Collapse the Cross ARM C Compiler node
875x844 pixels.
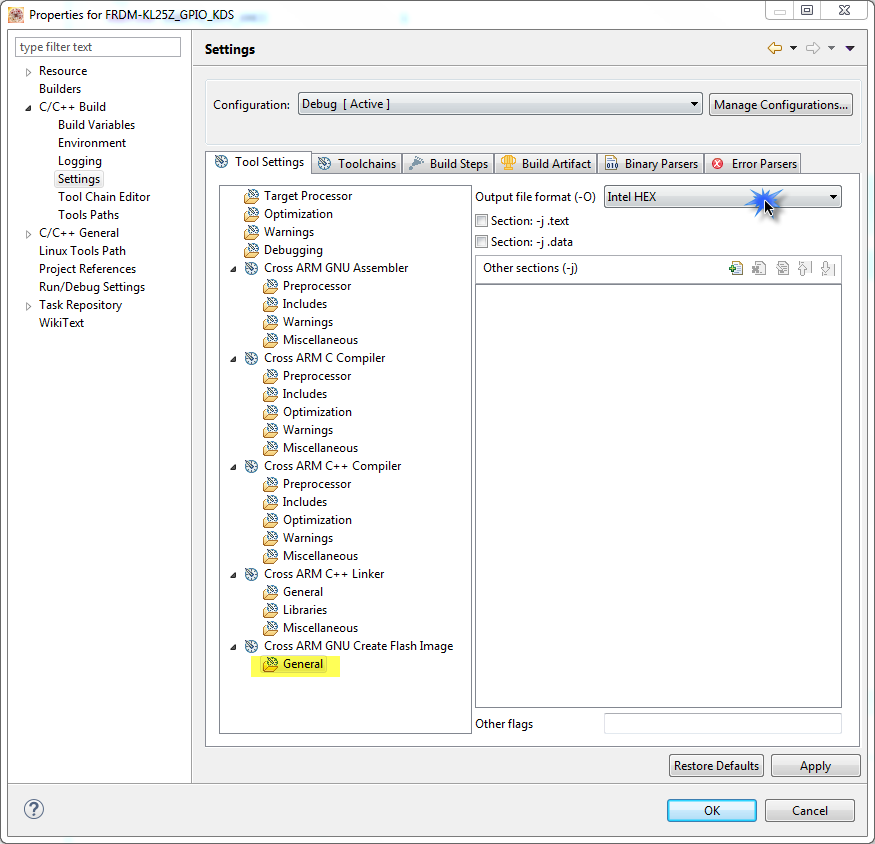(233, 359)
